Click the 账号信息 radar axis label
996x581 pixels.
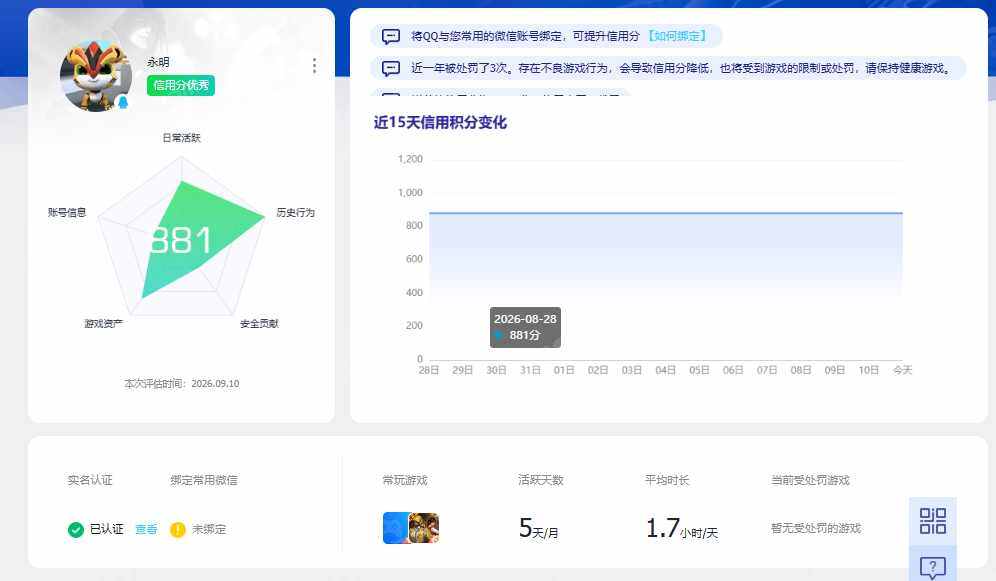tap(67, 212)
